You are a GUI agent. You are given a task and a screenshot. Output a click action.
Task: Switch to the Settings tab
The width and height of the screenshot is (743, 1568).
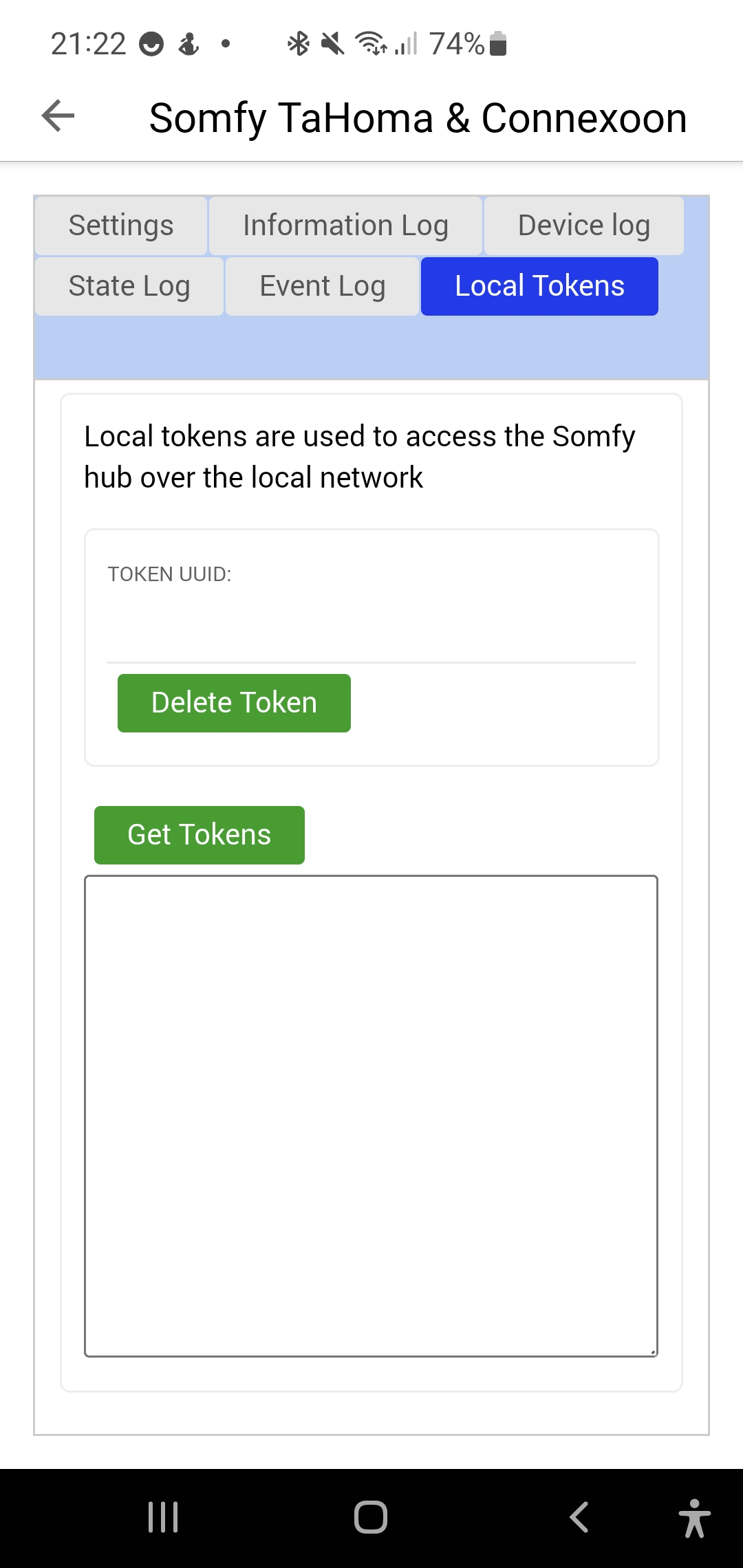121,226
